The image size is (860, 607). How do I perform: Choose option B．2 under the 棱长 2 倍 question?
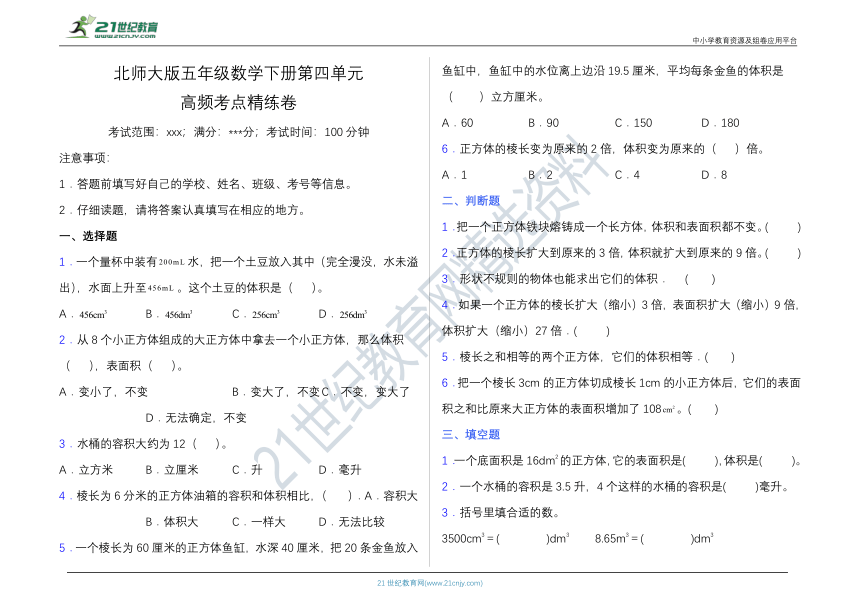[x=541, y=175]
